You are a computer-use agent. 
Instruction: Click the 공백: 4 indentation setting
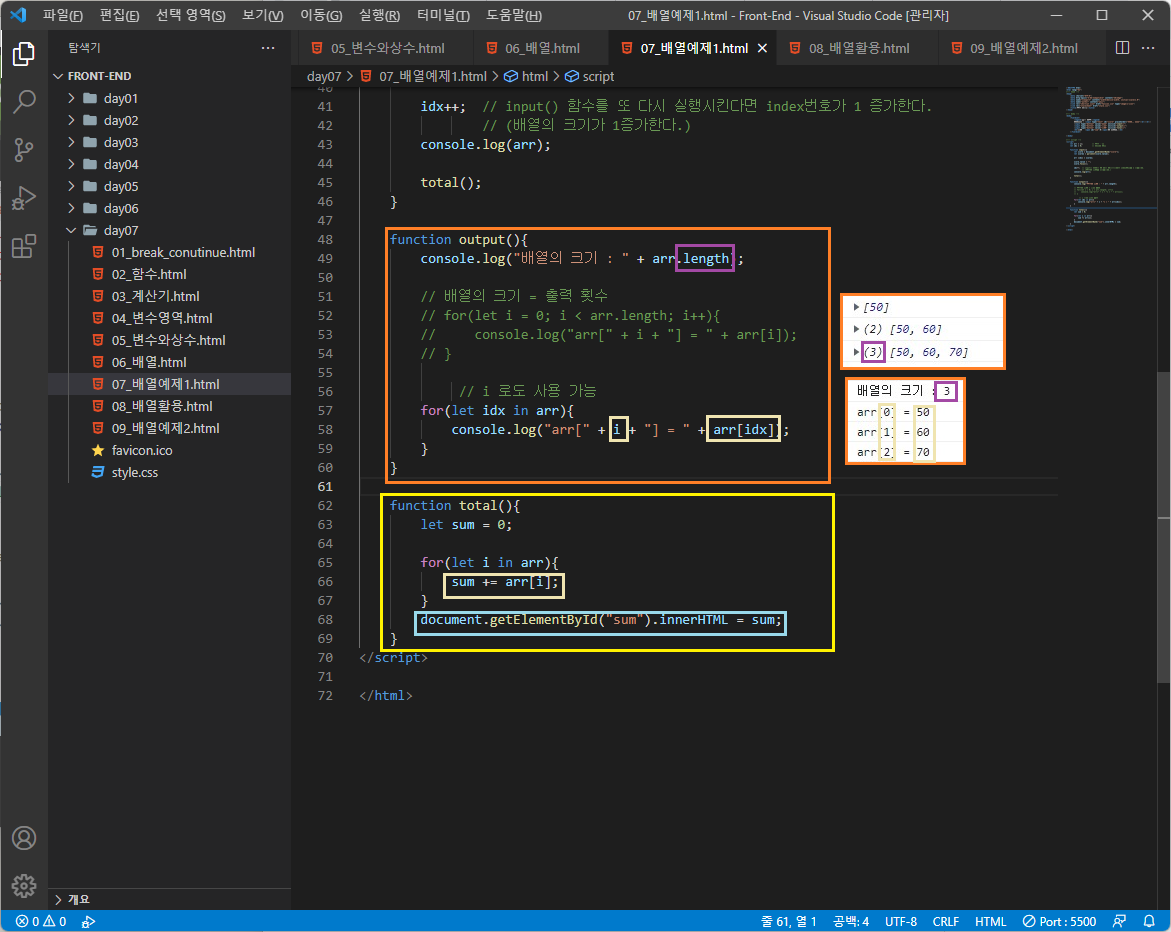[x=851, y=922]
